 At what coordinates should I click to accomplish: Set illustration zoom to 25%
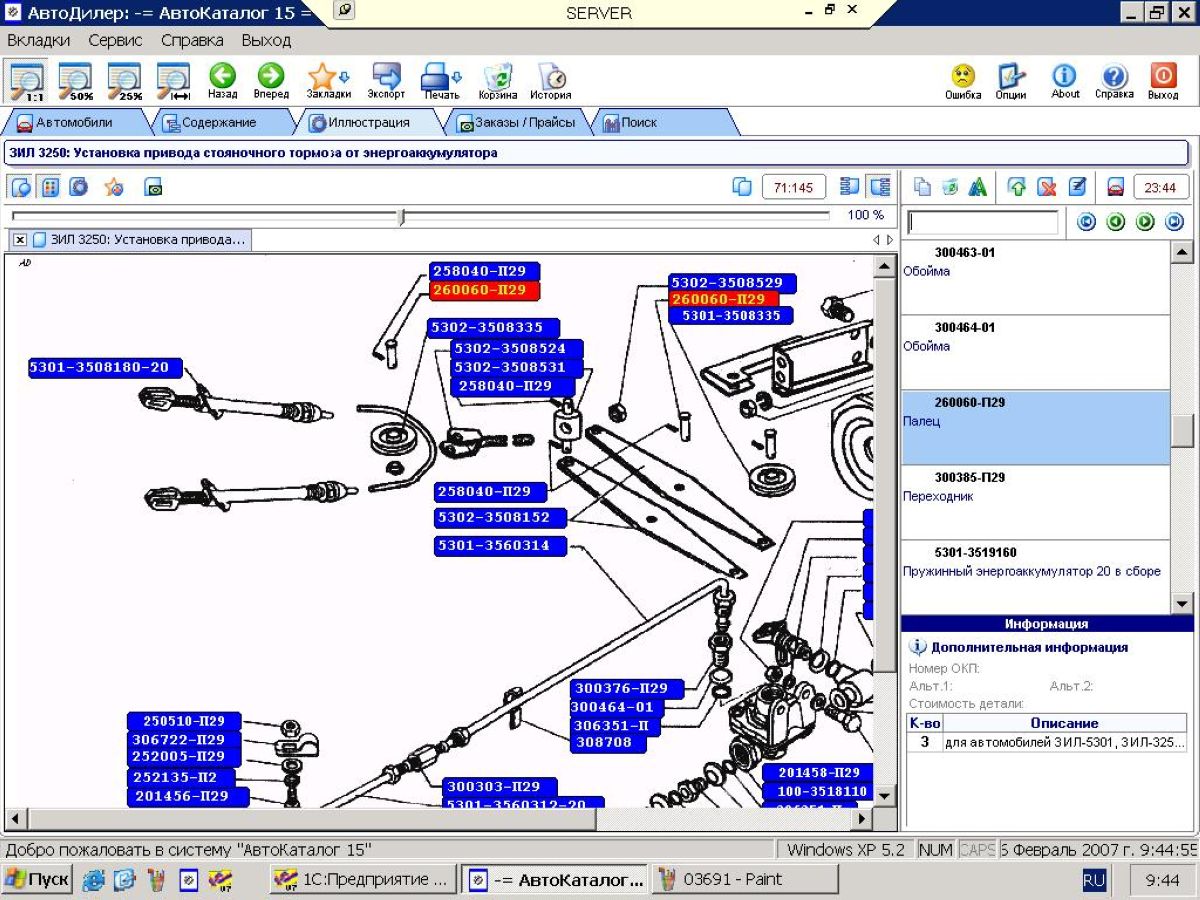pos(125,81)
